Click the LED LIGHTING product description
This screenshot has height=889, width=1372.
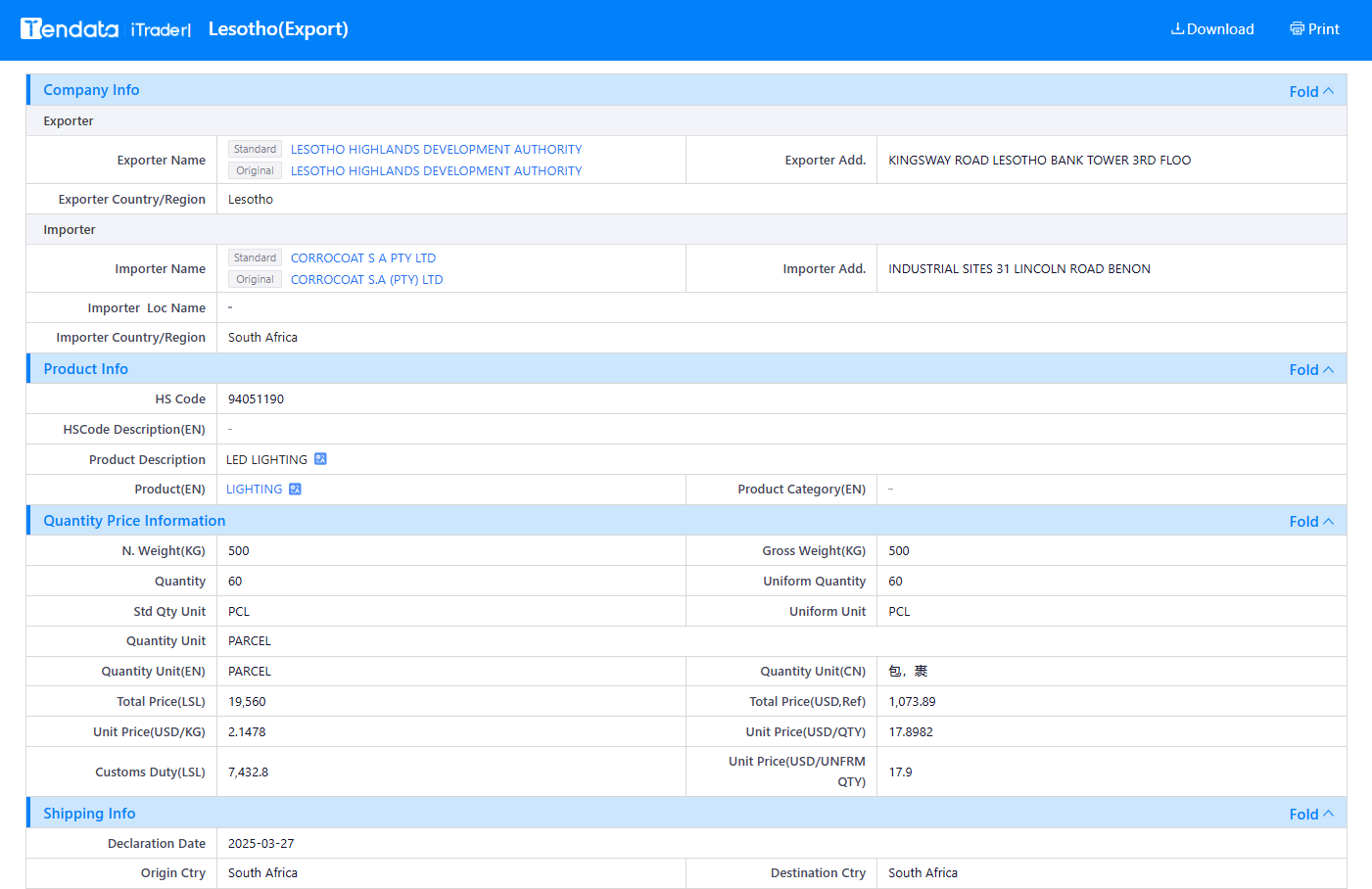[266, 459]
